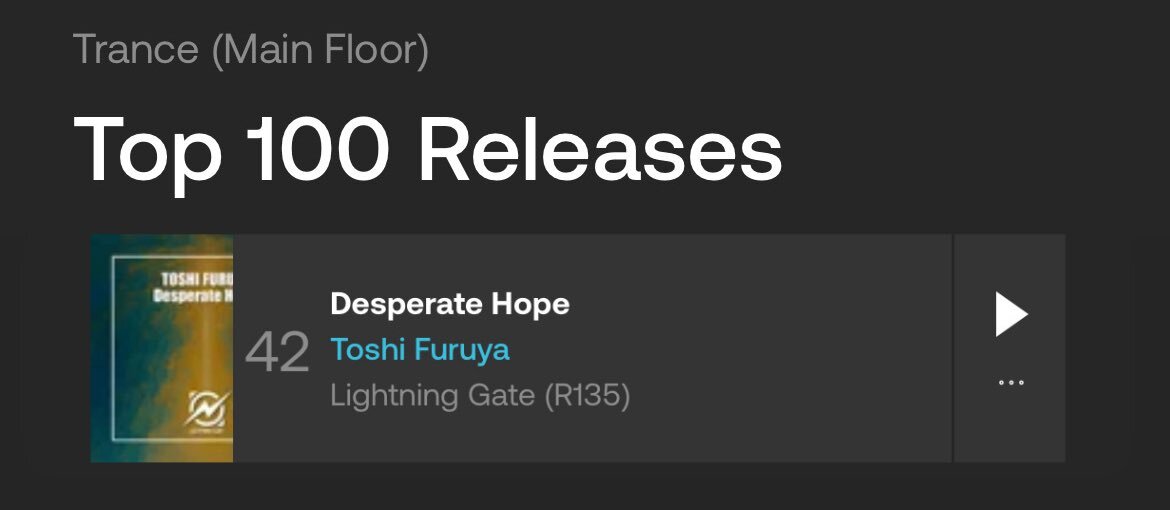The image size is (1170, 510).
Task: Show more actions via ellipsis icon
Action: pos(1011,383)
